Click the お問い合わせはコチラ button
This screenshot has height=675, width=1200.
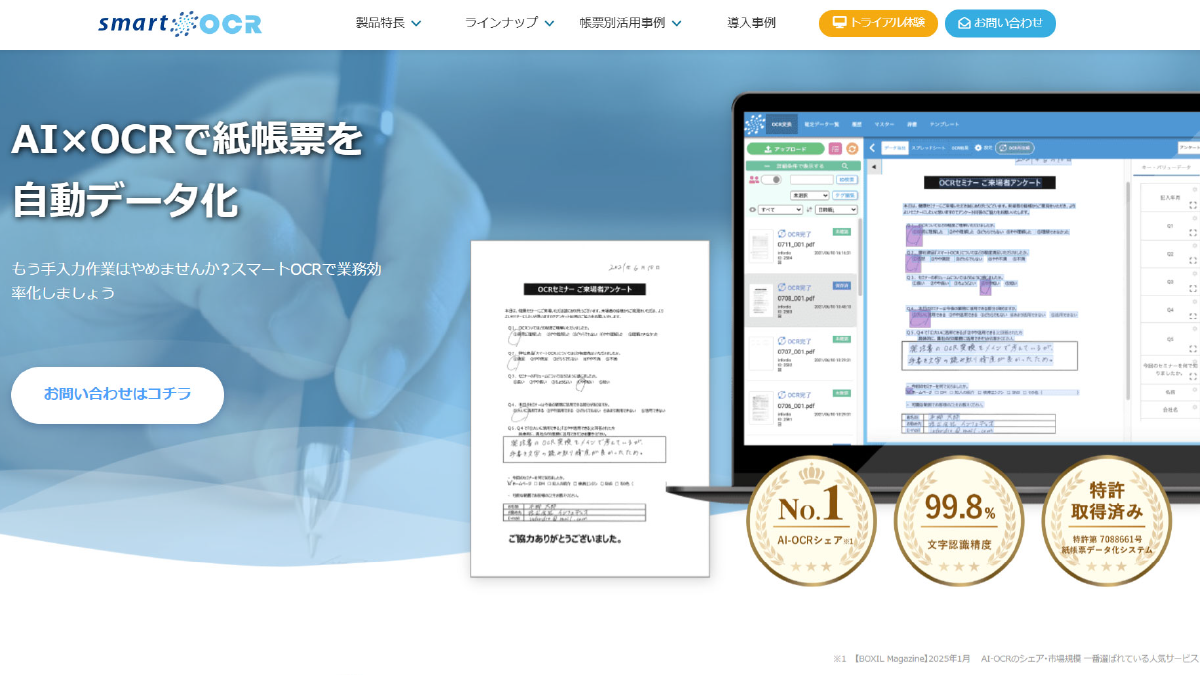[x=117, y=394]
